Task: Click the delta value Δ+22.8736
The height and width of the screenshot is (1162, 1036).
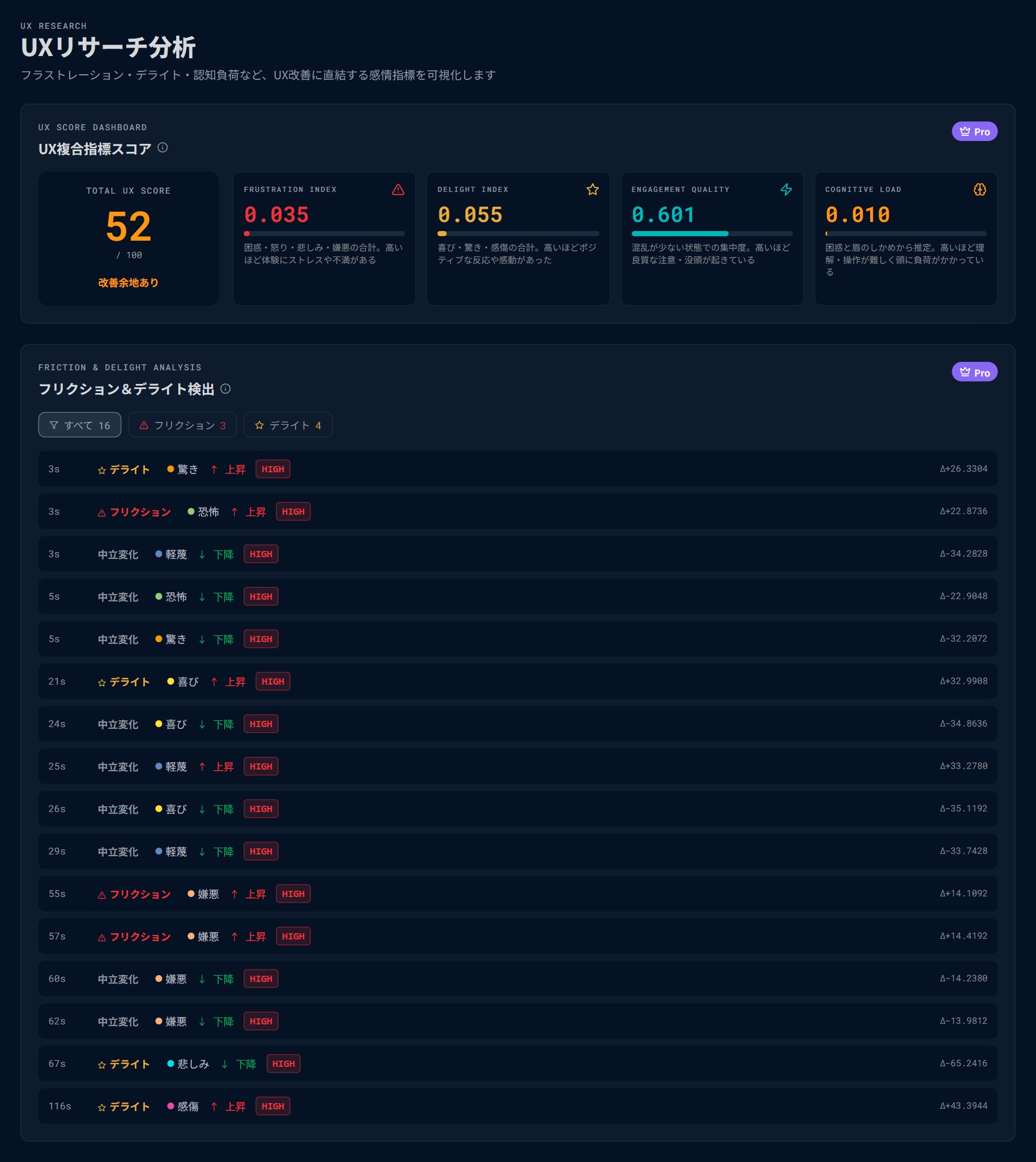Action: (964, 511)
